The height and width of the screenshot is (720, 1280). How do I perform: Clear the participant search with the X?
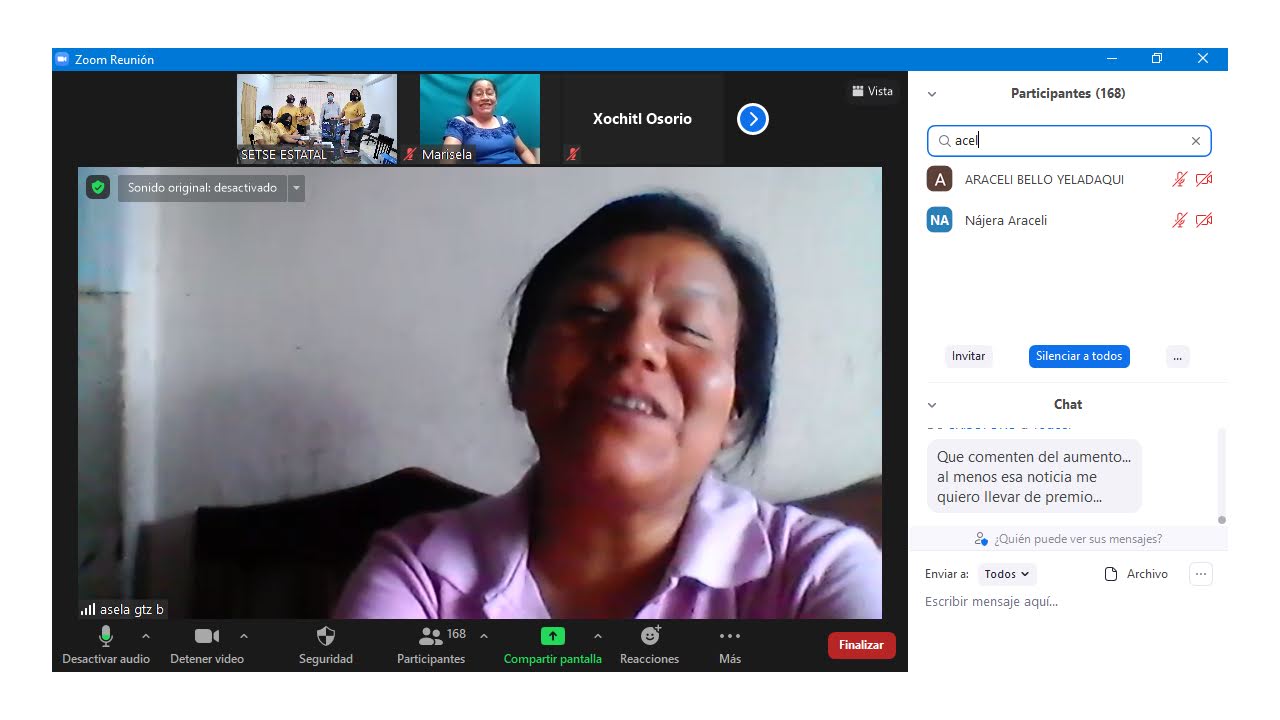[x=1196, y=141]
